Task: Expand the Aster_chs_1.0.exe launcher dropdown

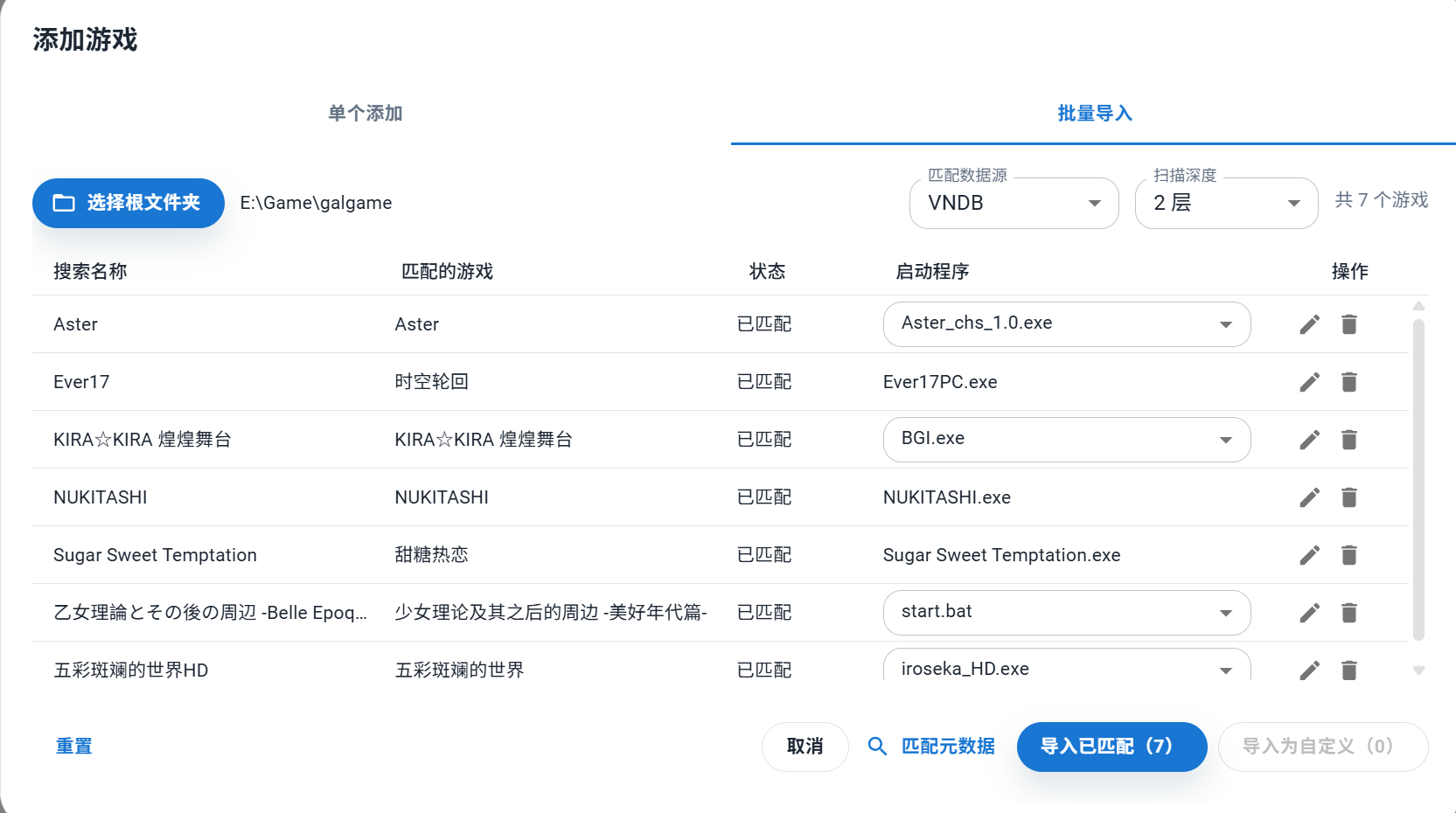Action: (x=1067, y=324)
